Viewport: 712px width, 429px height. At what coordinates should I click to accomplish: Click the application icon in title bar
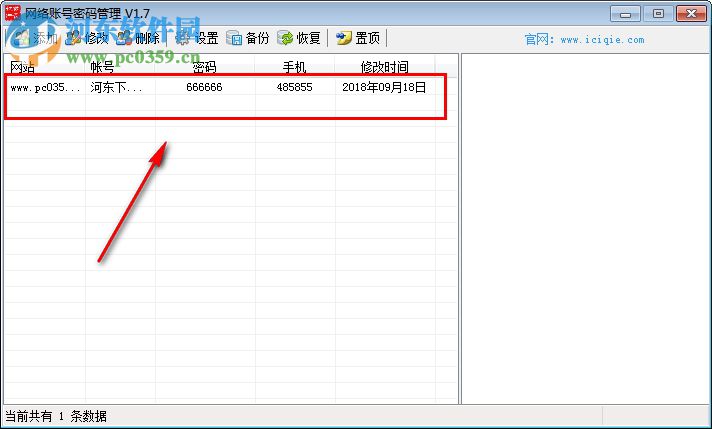click(13, 13)
